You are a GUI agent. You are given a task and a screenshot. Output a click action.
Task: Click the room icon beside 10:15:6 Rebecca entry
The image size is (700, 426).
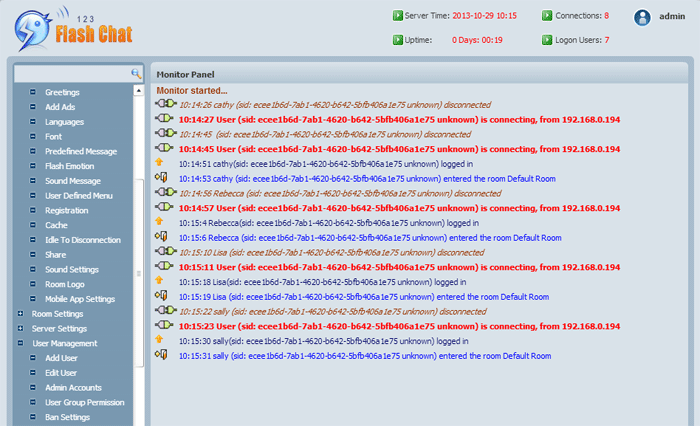click(160, 238)
